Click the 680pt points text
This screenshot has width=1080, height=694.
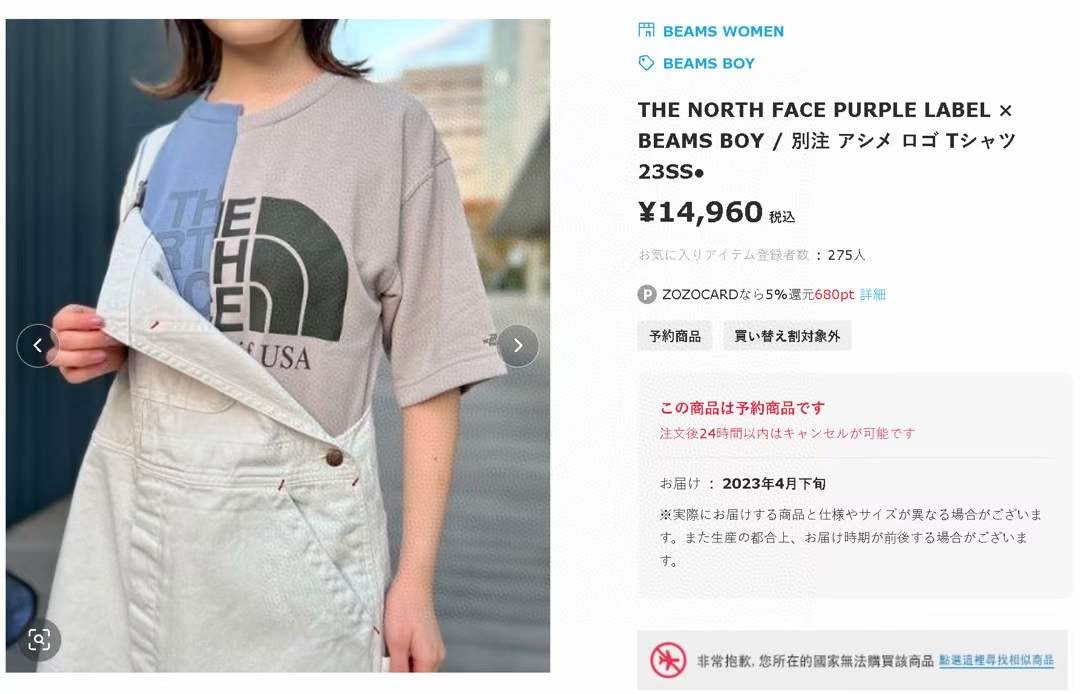coord(834,295)
